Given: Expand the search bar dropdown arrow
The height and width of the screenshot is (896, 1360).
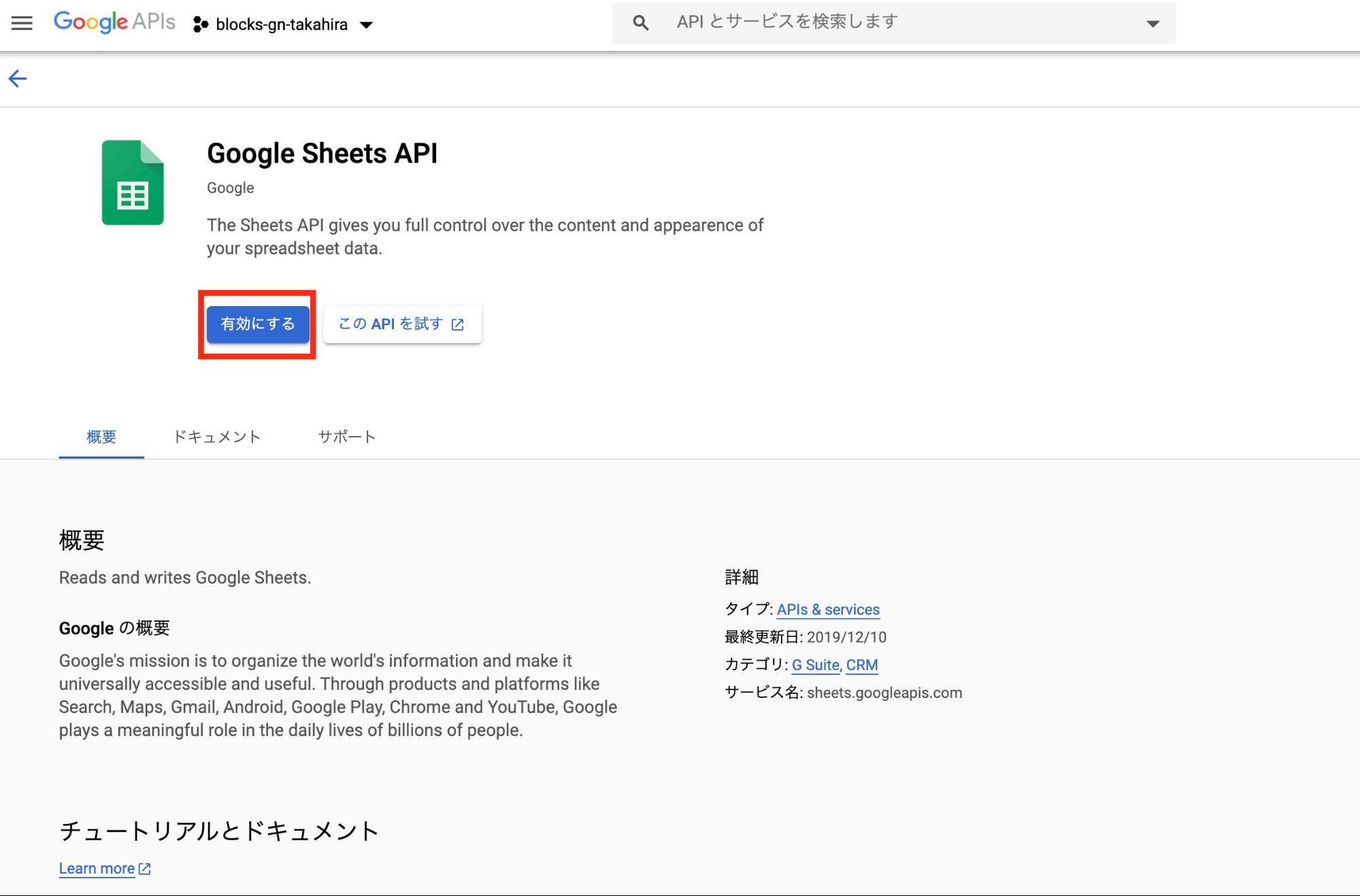Looking at the screenshot, I should pos(1152,24).
